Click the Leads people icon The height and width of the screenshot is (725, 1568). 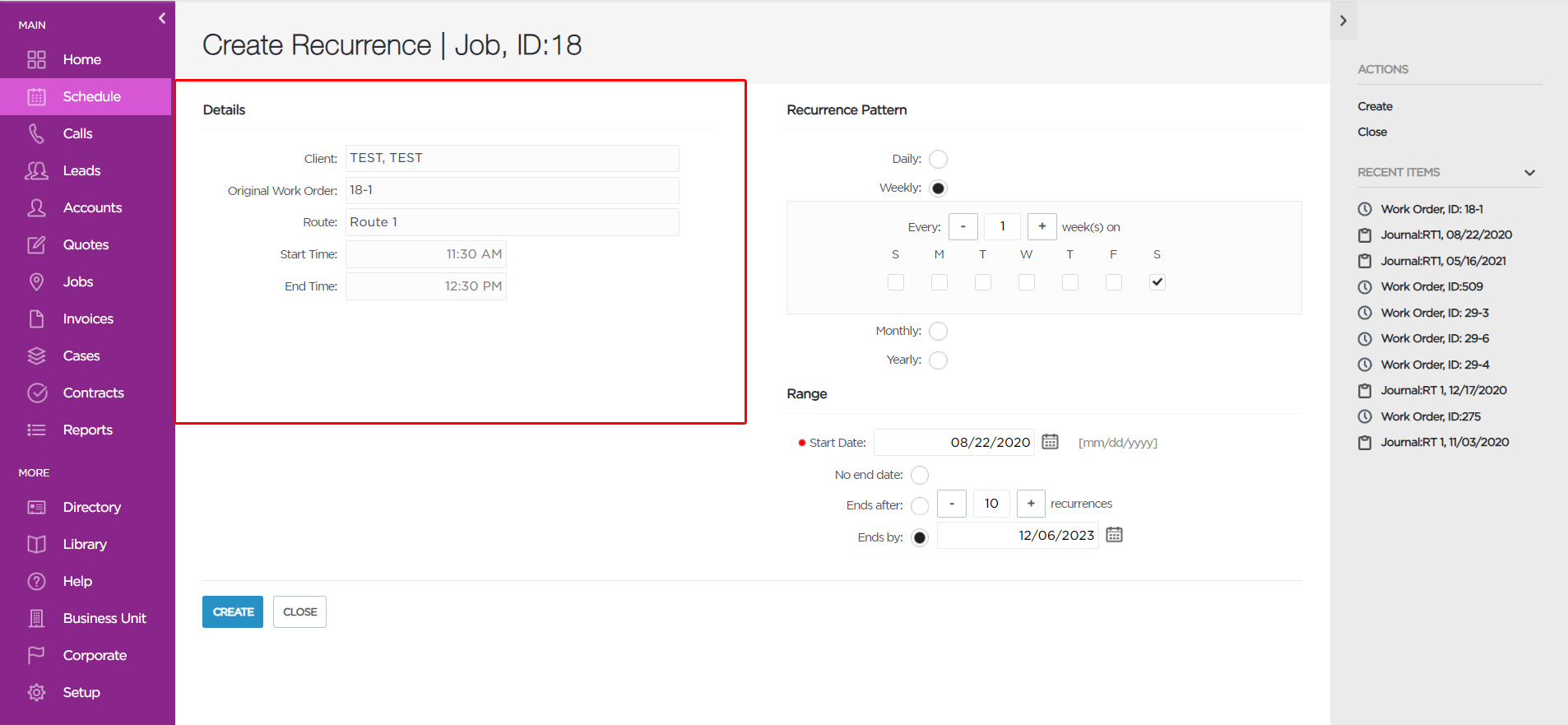point(36,170)
